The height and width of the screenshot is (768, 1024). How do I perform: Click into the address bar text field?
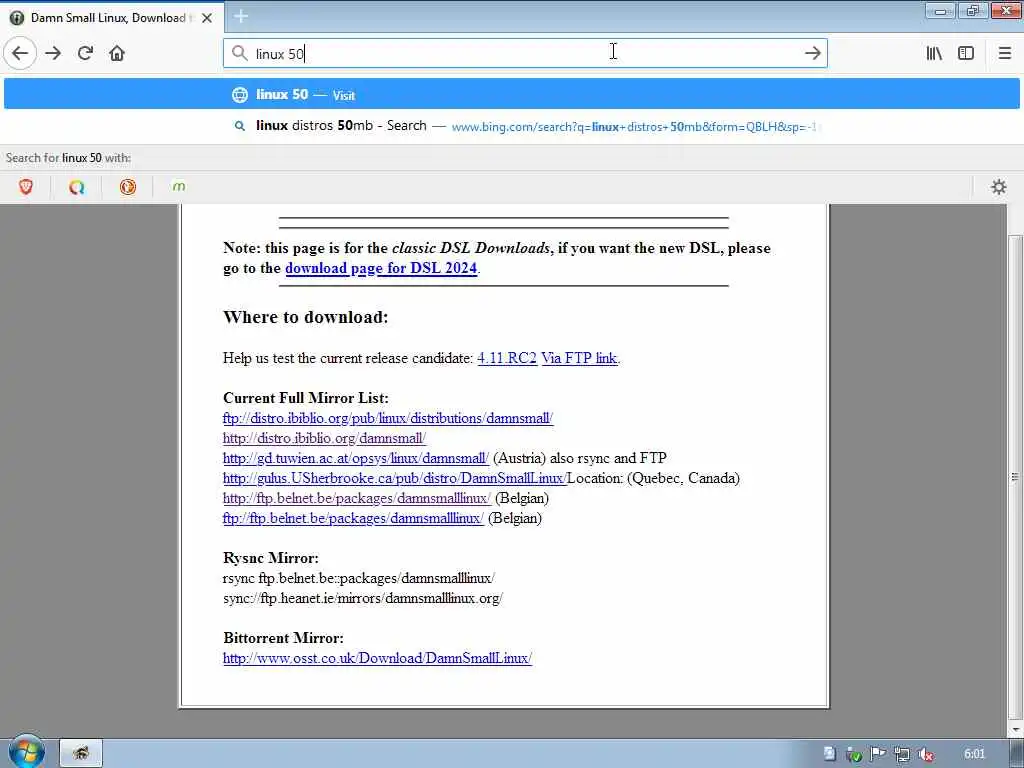click(x=525, y=53)
